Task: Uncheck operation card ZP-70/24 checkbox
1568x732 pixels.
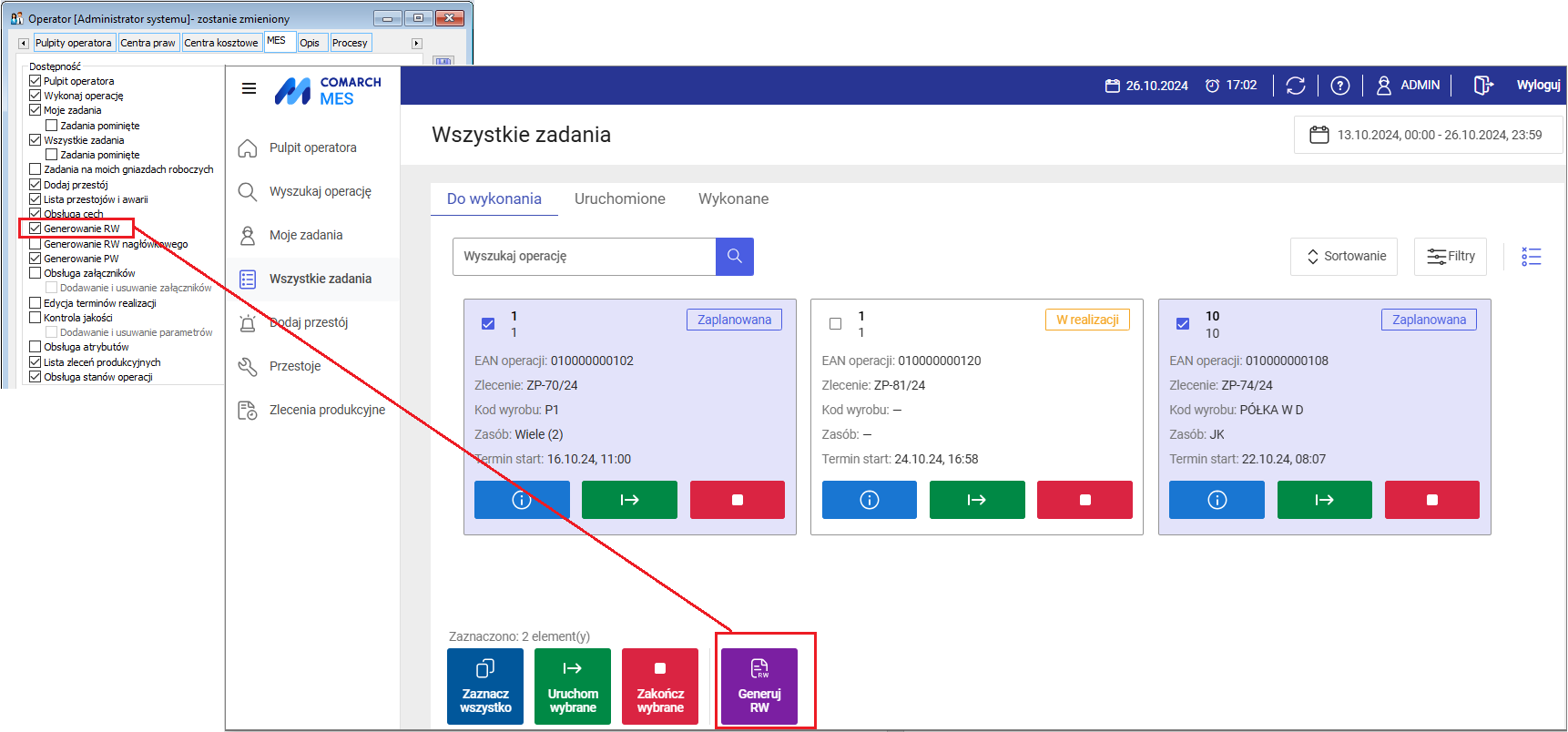Action: pyautogui.click(x=488, y=323)
